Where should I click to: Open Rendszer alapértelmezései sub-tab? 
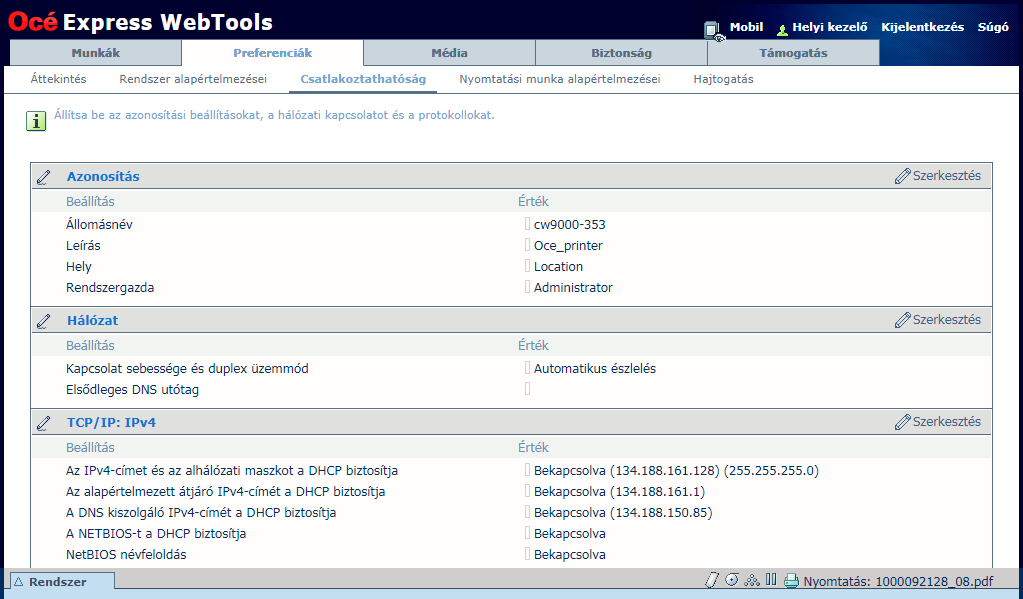click(x=193, y=79)
